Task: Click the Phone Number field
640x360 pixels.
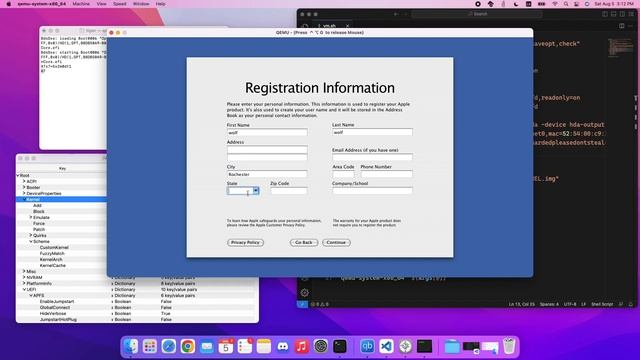Action: click(387, 174)
